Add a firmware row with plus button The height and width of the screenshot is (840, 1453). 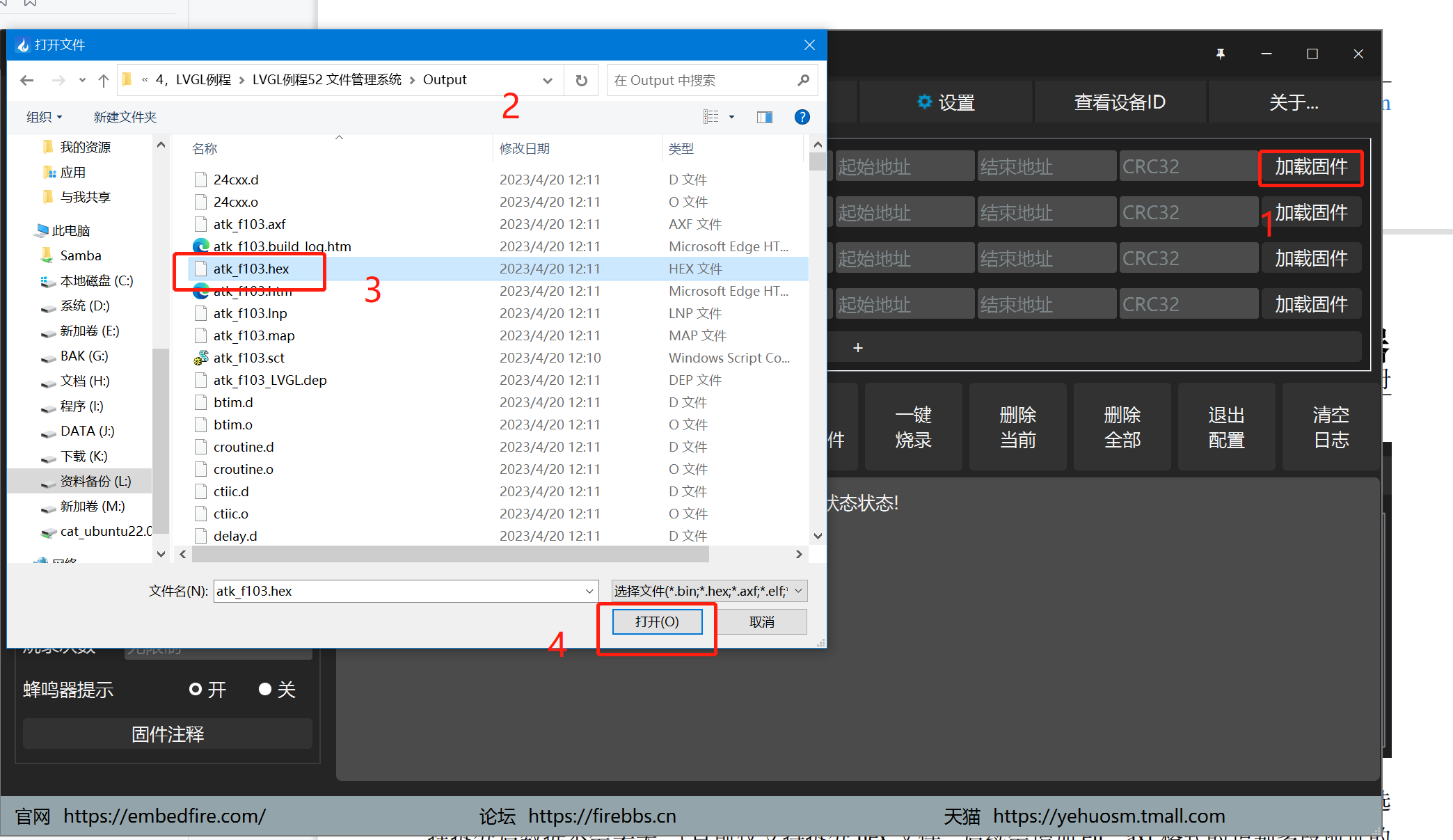858,347
